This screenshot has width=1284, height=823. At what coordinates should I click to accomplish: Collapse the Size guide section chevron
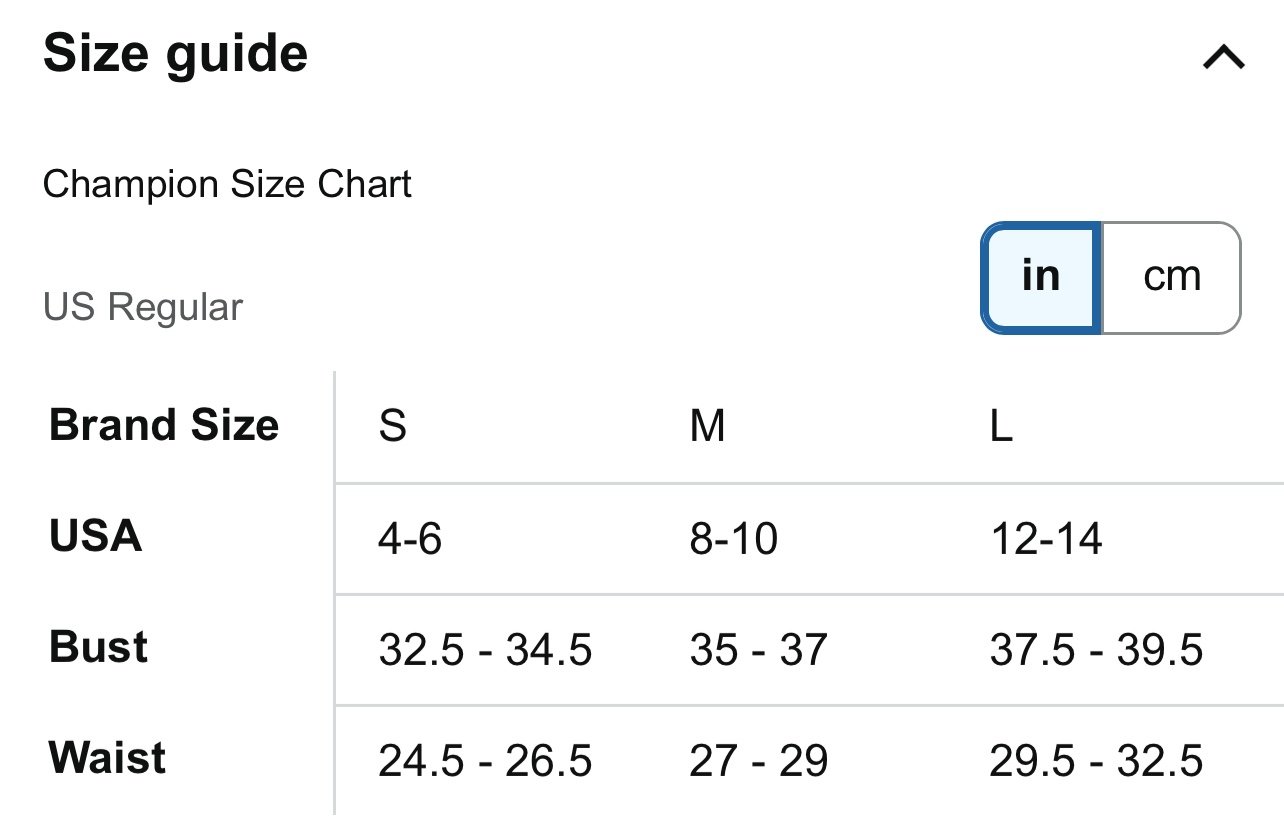coord(1223,58)
